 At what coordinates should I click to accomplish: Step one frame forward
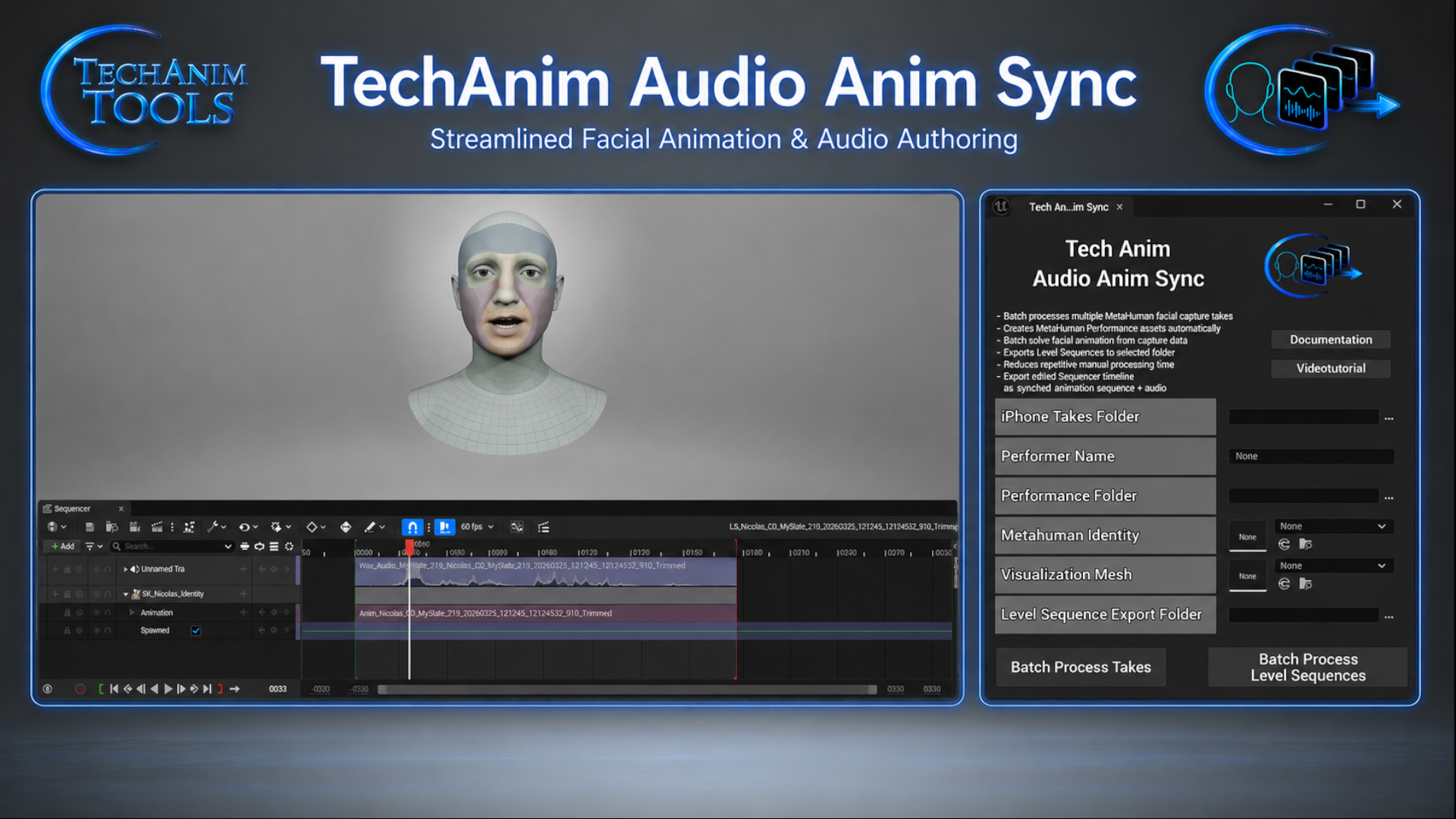(180, 689)
